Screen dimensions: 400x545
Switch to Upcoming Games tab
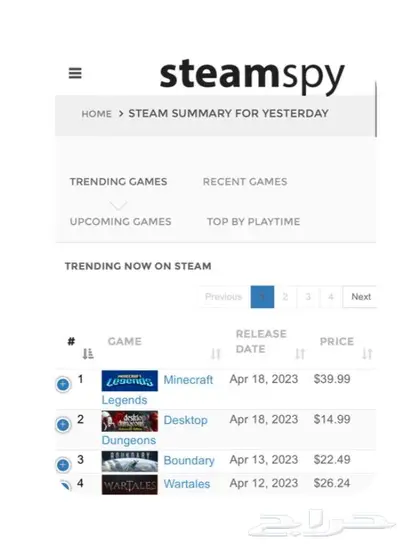click(x=121, y=222)
